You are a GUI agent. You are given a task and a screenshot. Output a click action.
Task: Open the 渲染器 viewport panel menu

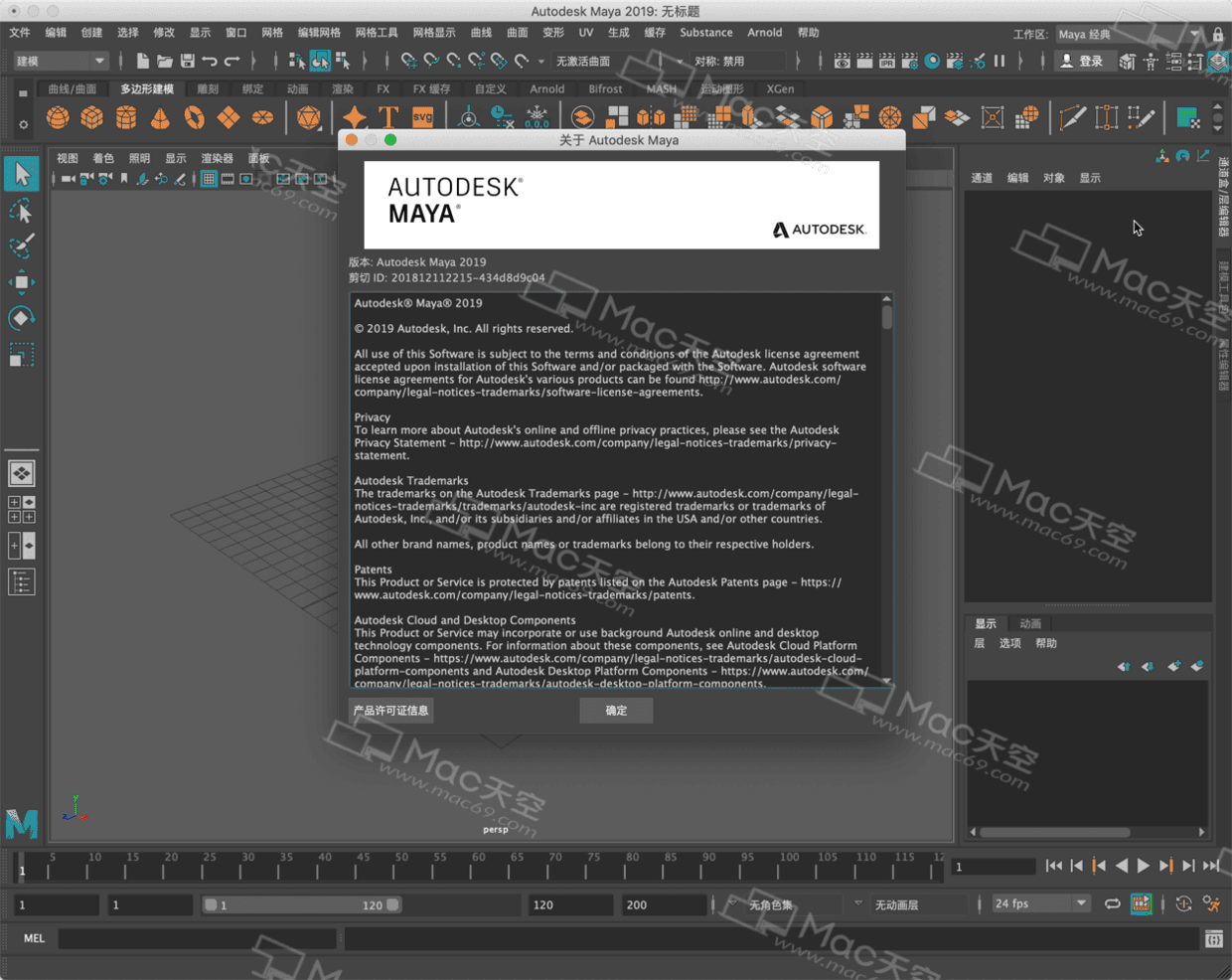click(217, 158)
